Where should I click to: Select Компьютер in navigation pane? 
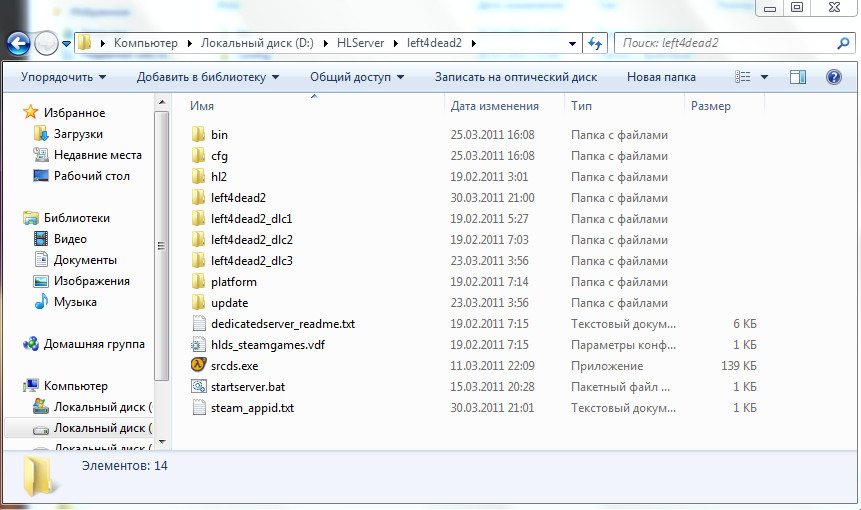point(76,386)
